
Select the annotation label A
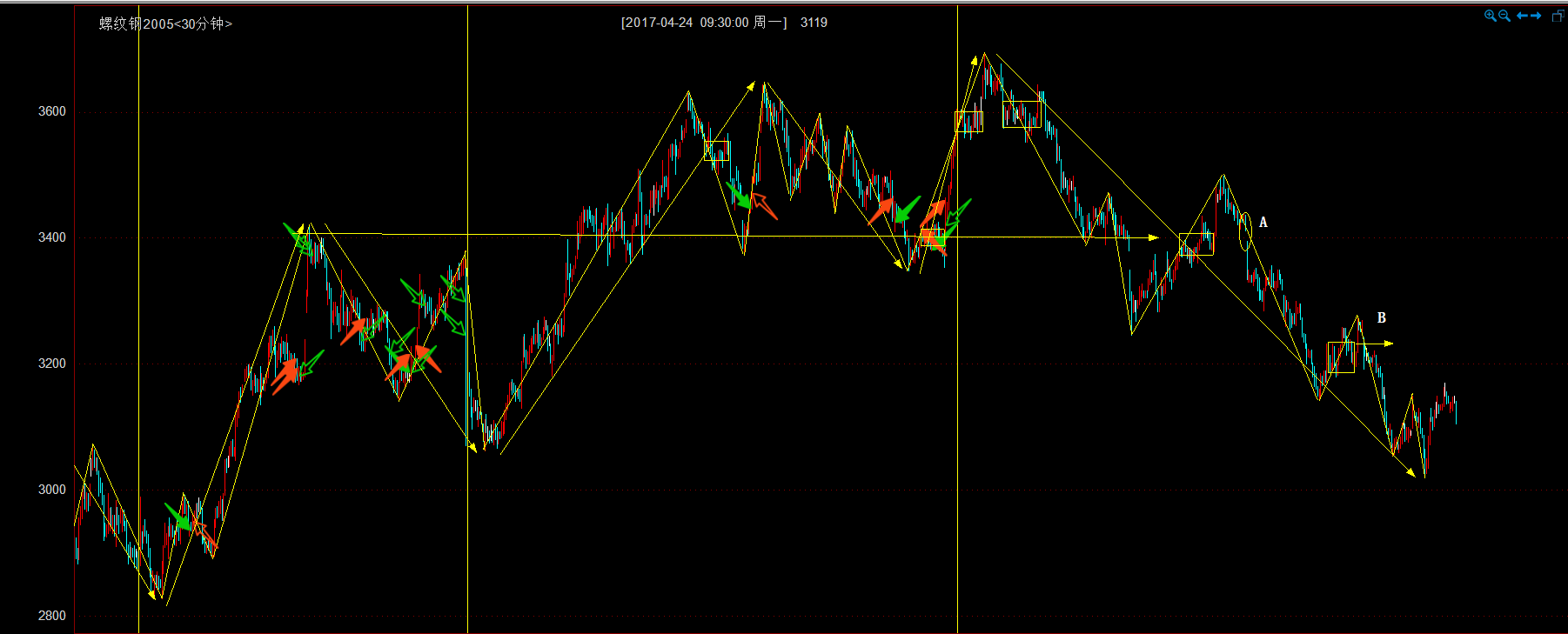coord(1263,223)
